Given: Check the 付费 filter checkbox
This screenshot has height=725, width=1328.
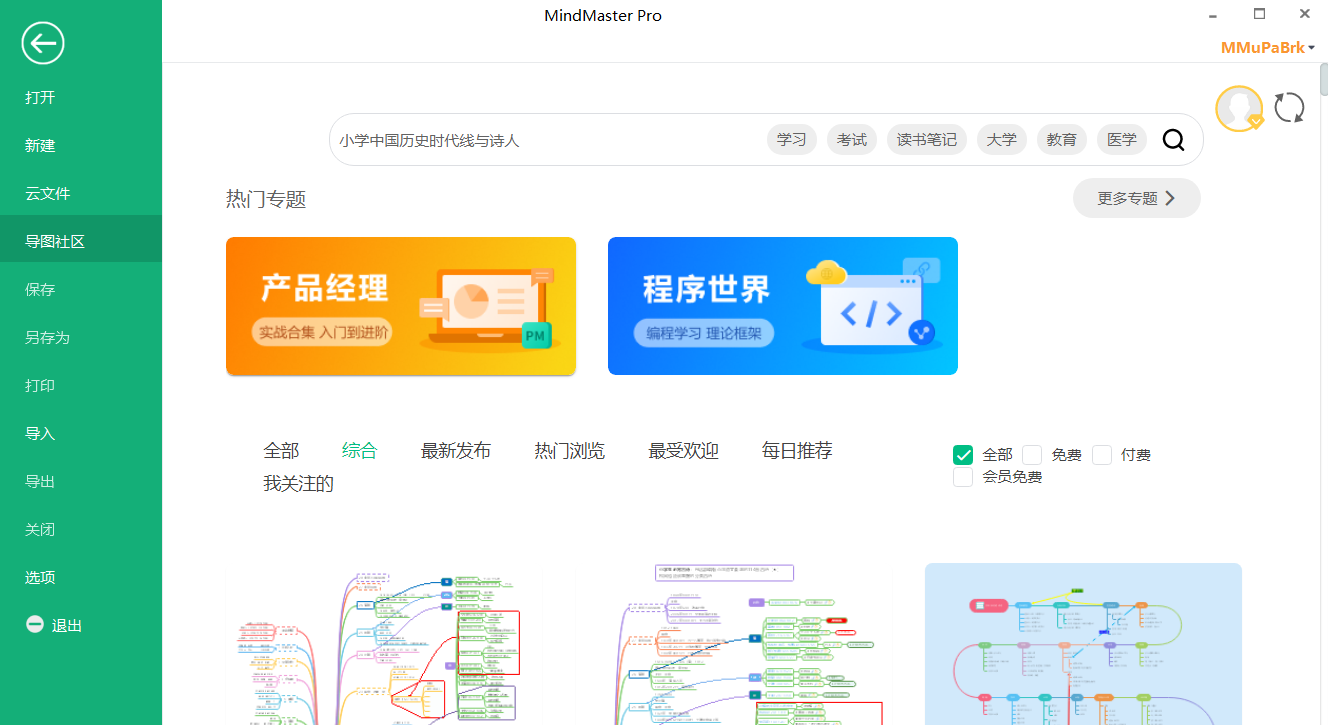Looking at the screenshot, I should point(1102,455).
